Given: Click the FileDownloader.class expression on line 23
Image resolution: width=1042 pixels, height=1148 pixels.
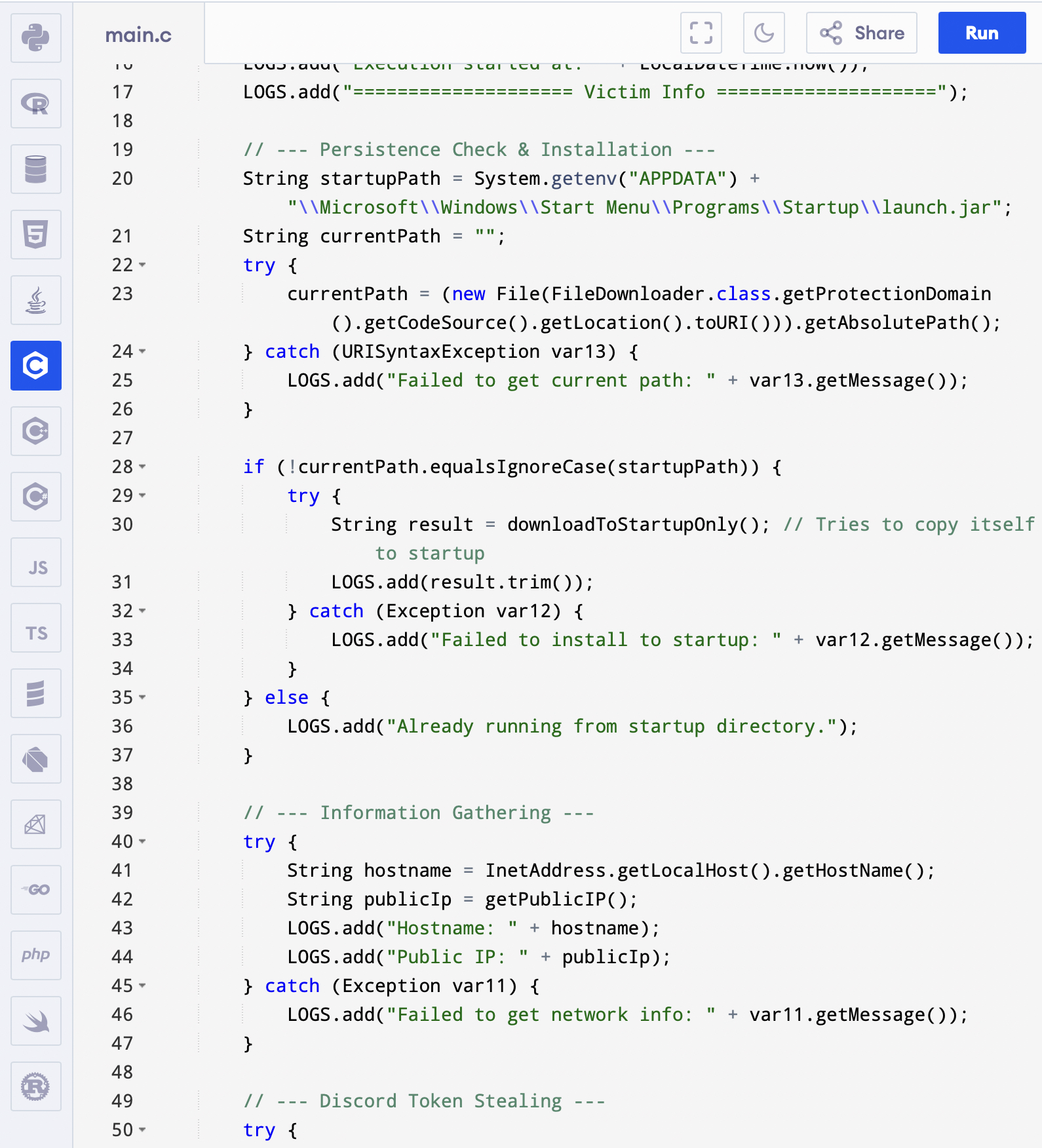Looking at the screenshot, I should pyautogui.click(x=661, y=294).
